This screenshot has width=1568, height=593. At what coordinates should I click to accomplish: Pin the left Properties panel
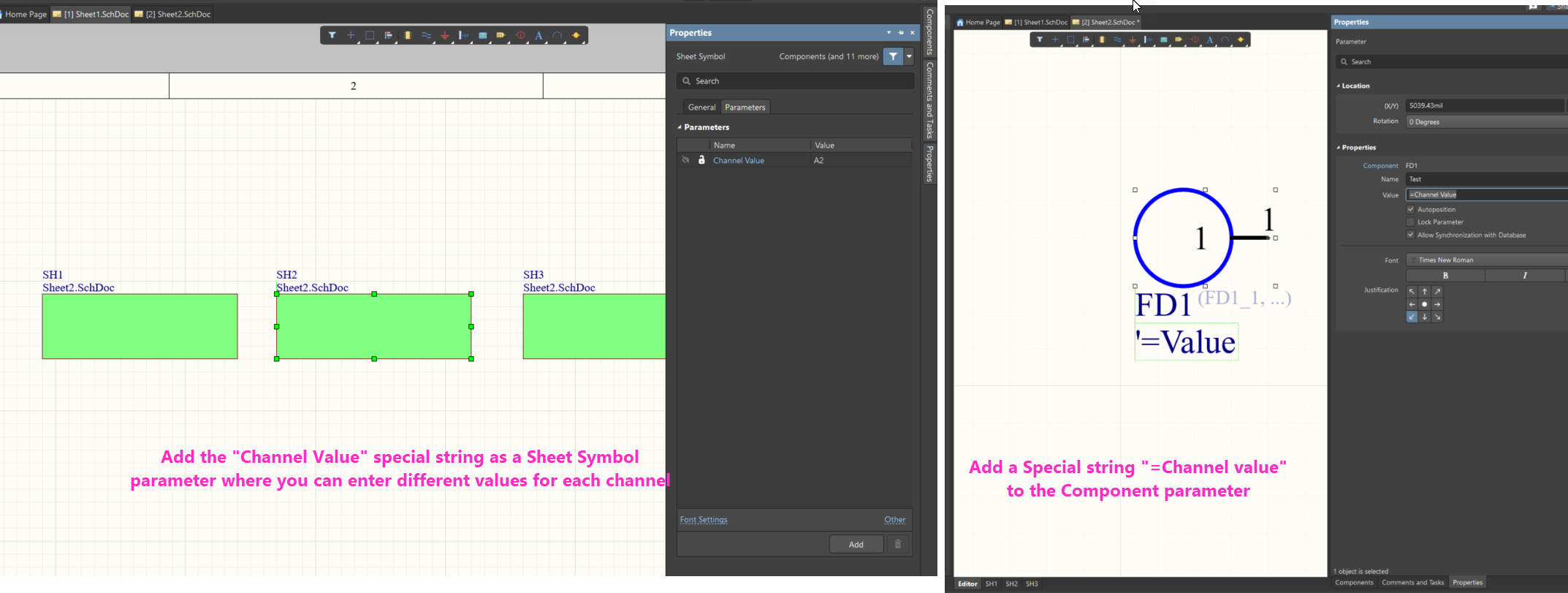(x=901, y=33)
